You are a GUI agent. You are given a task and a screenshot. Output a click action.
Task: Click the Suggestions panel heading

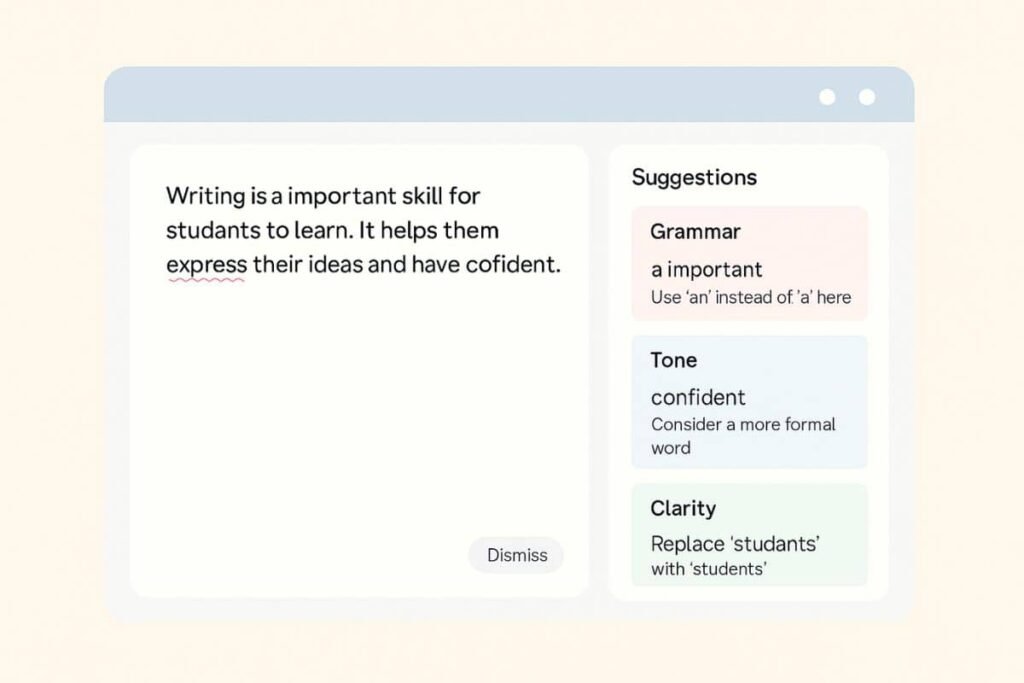point(694,178)
